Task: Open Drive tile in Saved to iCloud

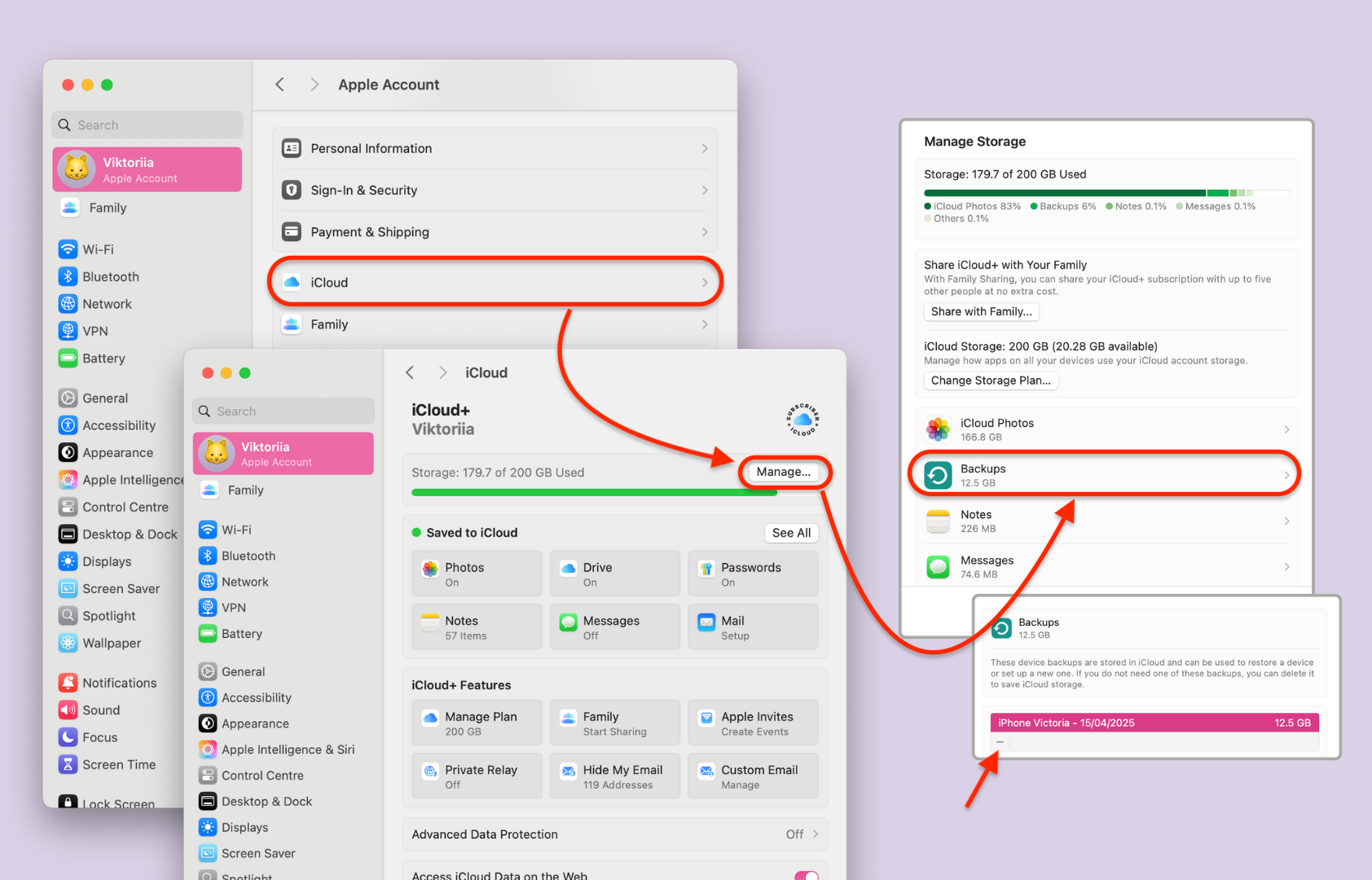Action: point(615,574)
